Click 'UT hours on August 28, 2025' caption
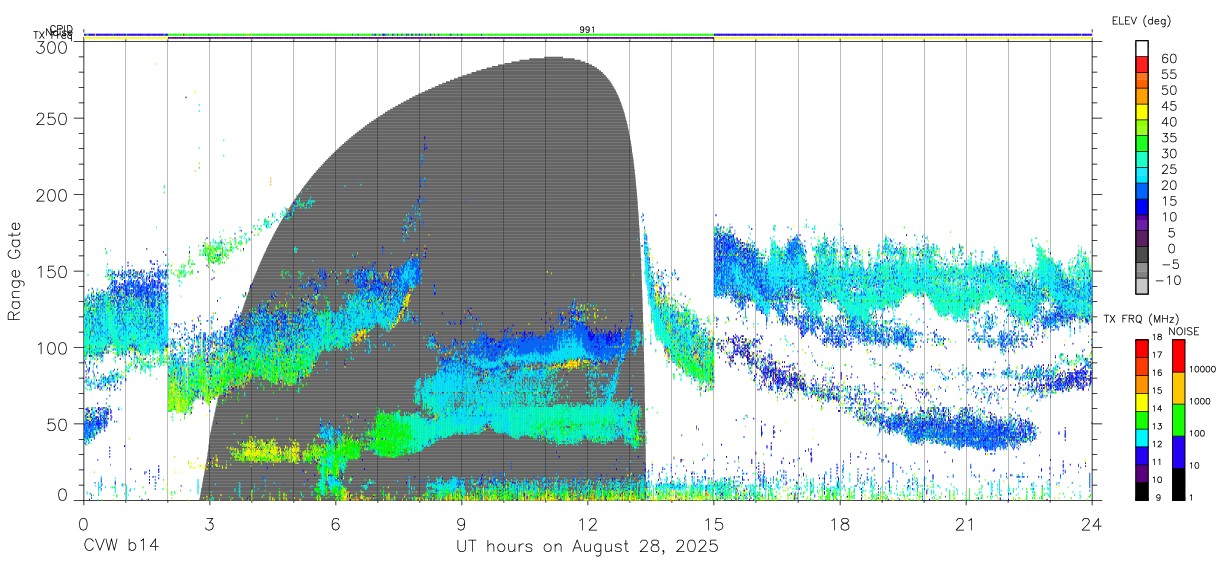 tap(587, 547)
